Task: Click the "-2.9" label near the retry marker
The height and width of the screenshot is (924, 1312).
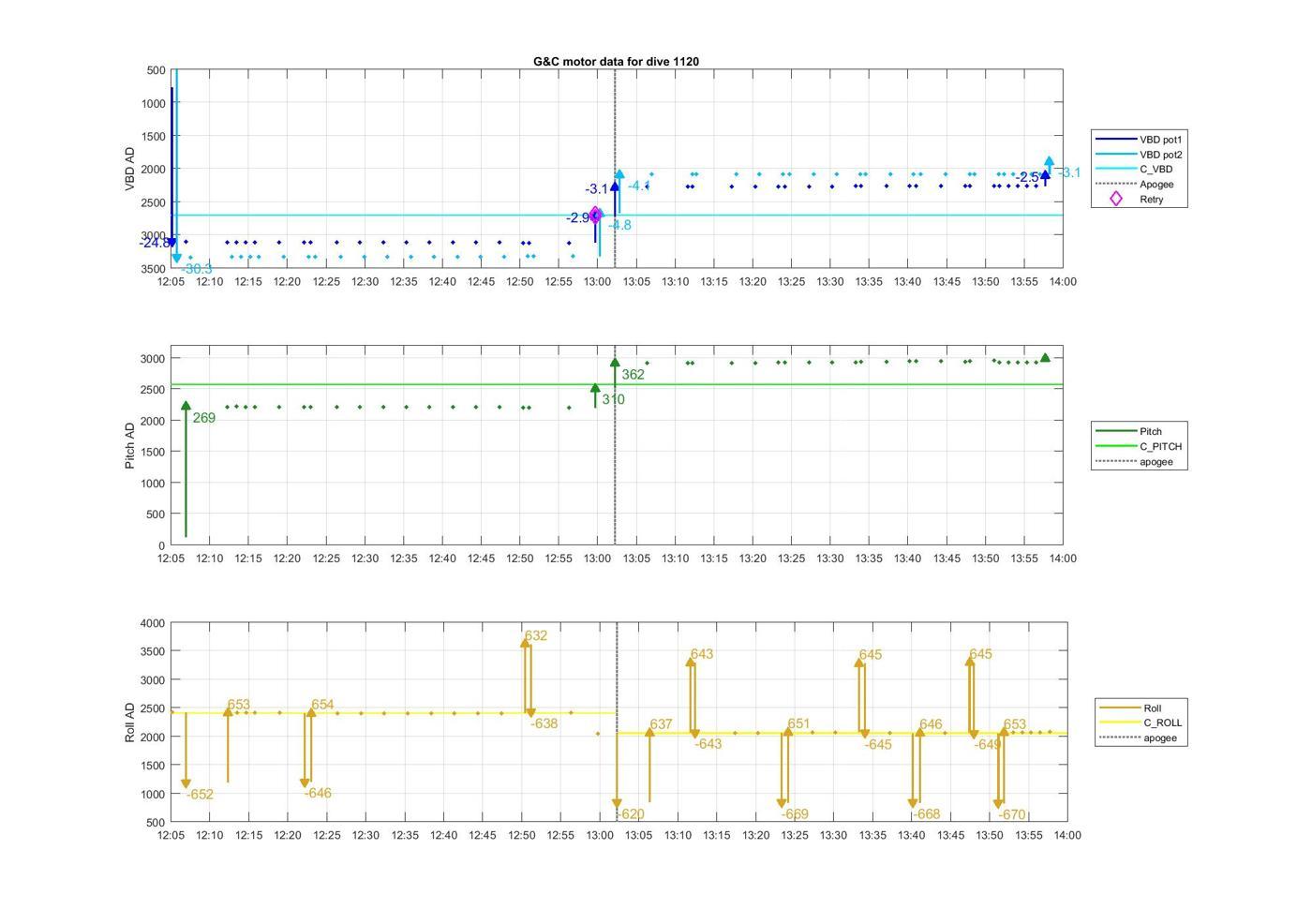Action: pos(577,217)
